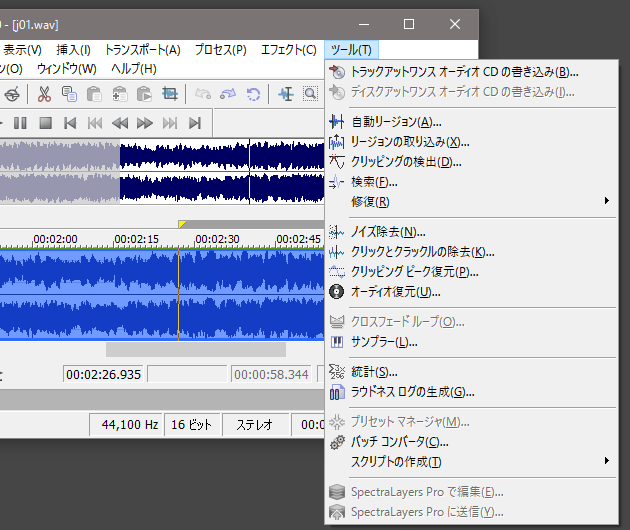Click the Fast Forward transport button
630x530 pixels.
145,123
